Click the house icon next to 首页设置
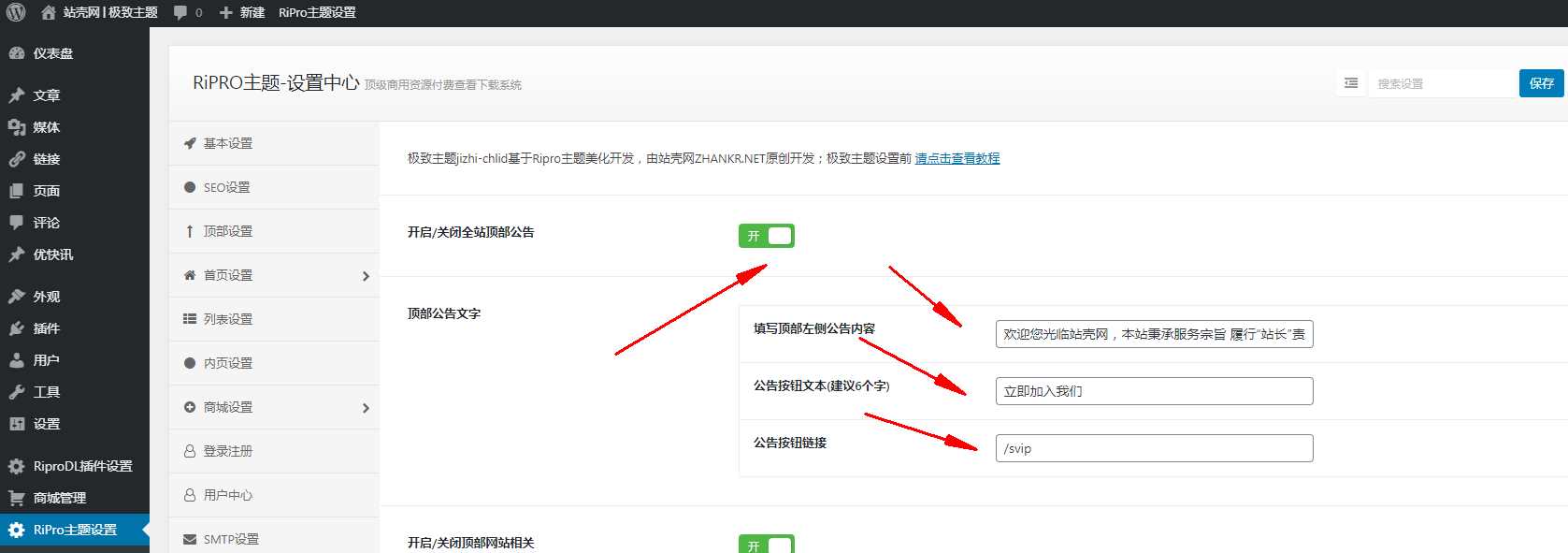 coord(190,275)
